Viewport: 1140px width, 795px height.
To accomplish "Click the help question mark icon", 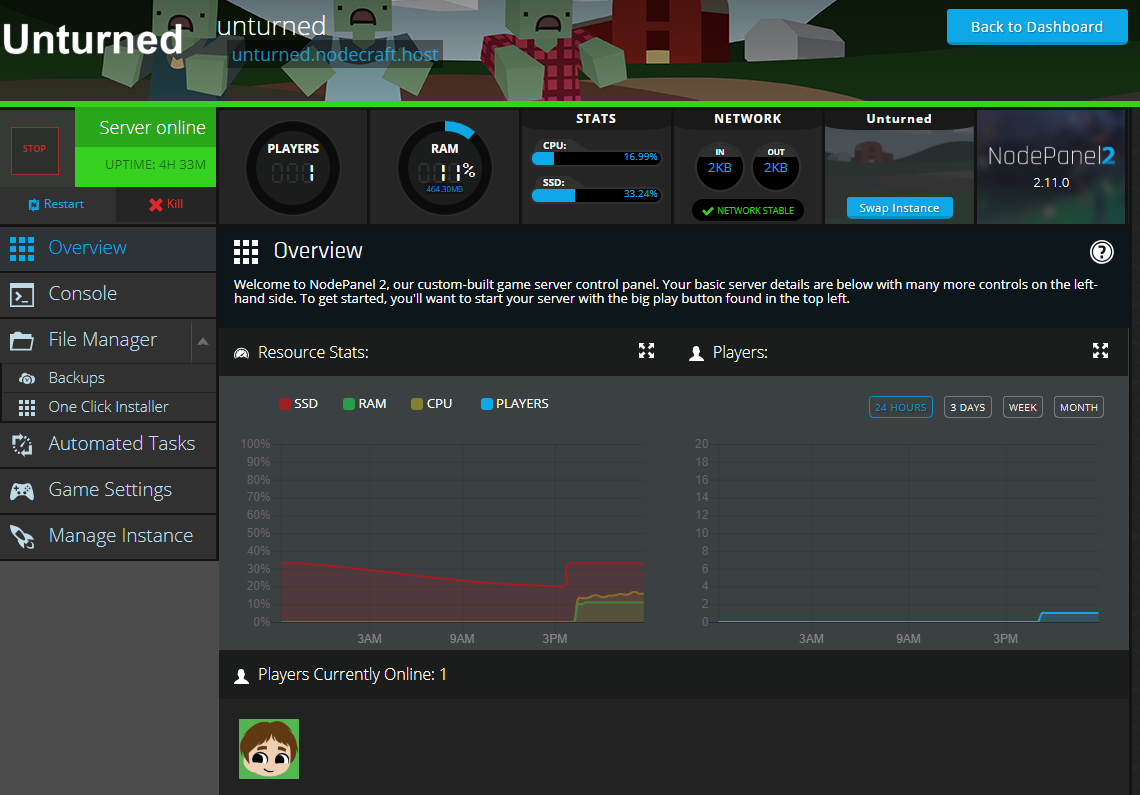I will 1101,251.
